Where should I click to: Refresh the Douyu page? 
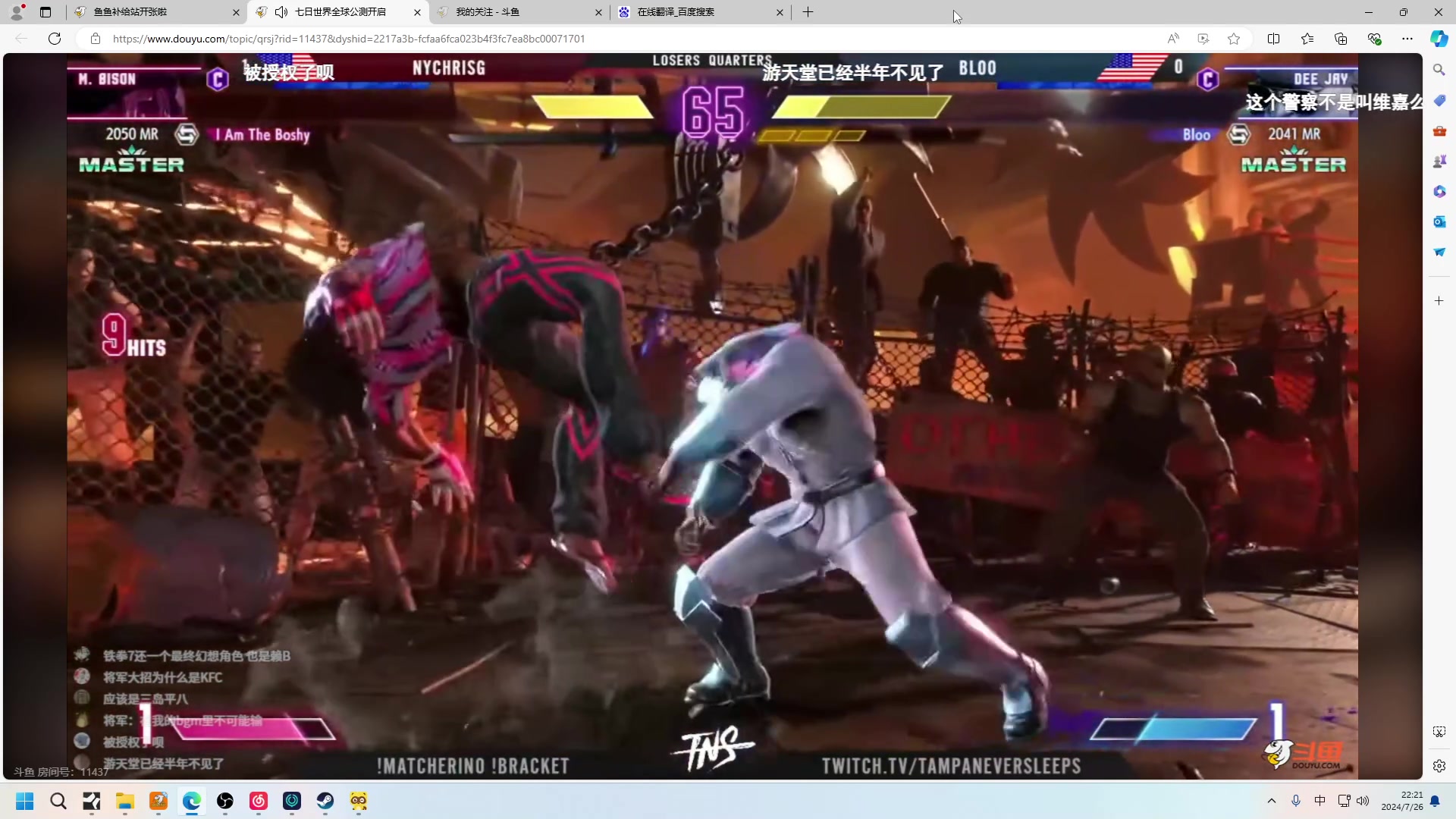click(x=55, y=39)
